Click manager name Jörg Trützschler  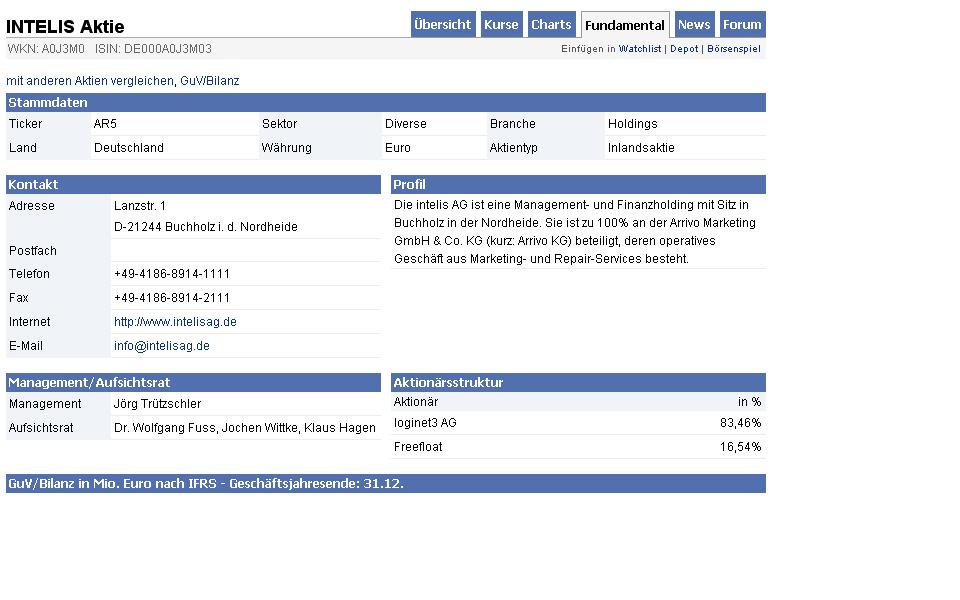pos(157,404)
